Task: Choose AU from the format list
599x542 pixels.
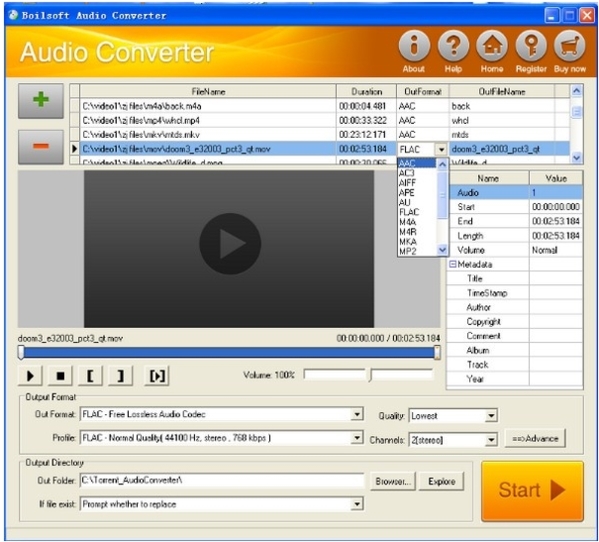Action: pos(416,202)
